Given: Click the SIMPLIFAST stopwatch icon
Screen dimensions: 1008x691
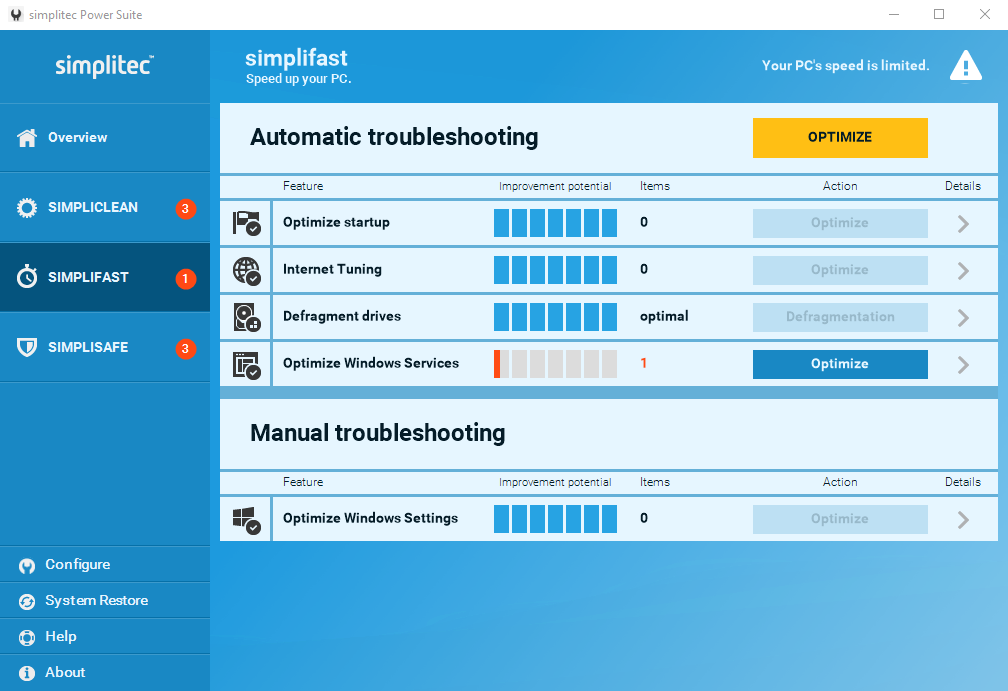Looking at the screenshot, I should [x=27, y=277].
